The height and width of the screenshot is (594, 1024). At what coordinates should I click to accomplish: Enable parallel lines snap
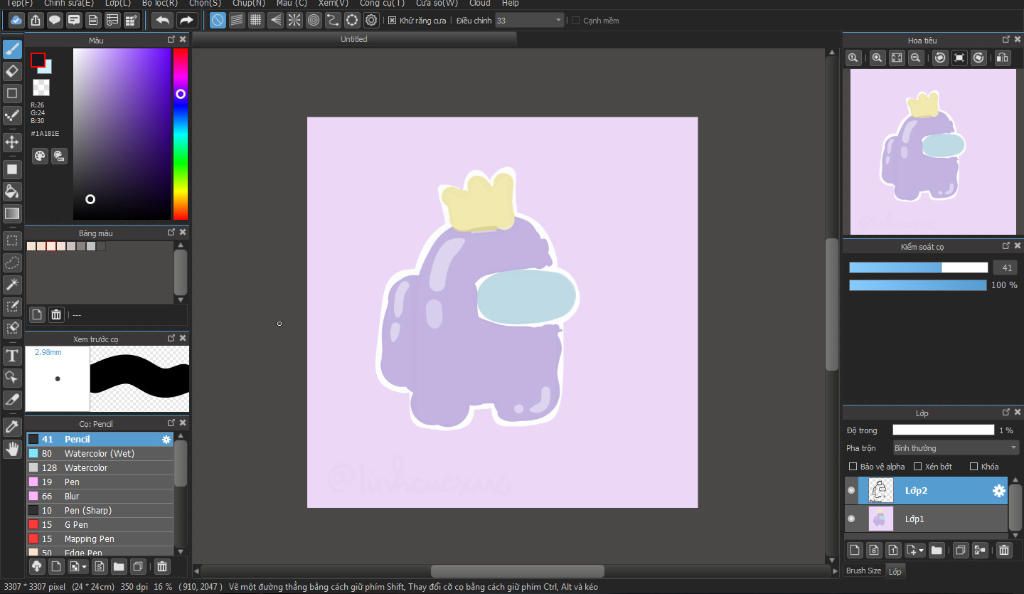(236, 20)
